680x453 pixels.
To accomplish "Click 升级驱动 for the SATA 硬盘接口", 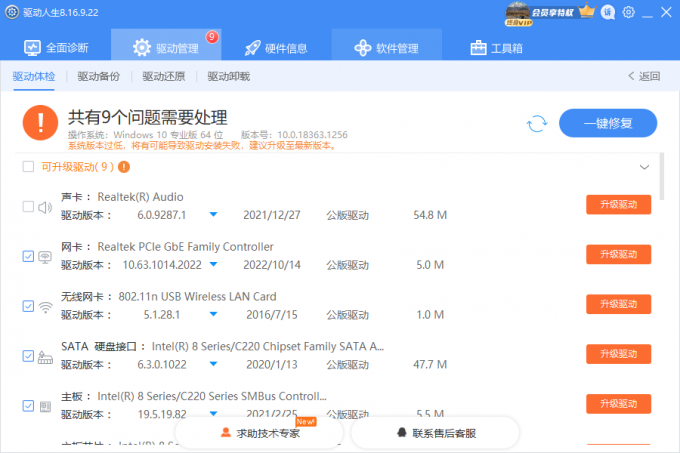I will [x=618, y=354].
